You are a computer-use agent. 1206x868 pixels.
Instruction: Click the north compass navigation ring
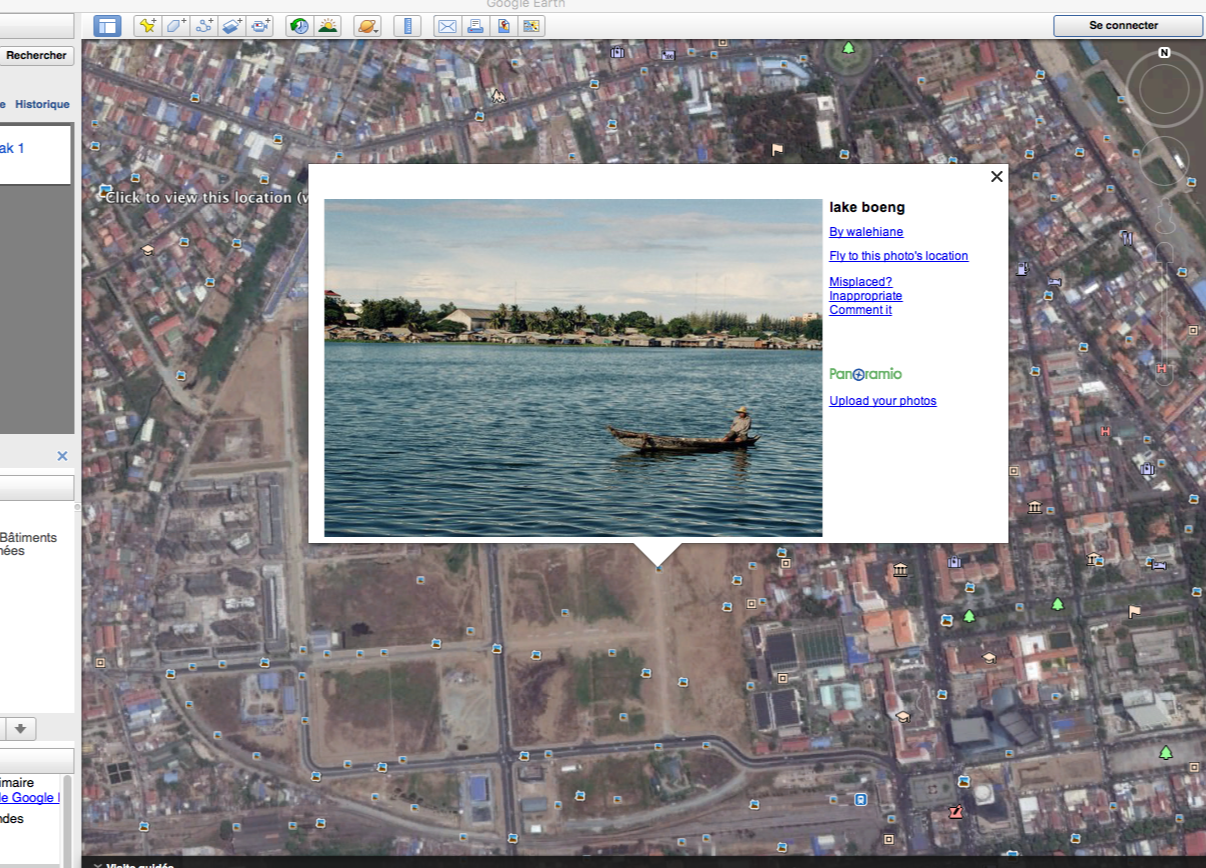(1164, 90)
